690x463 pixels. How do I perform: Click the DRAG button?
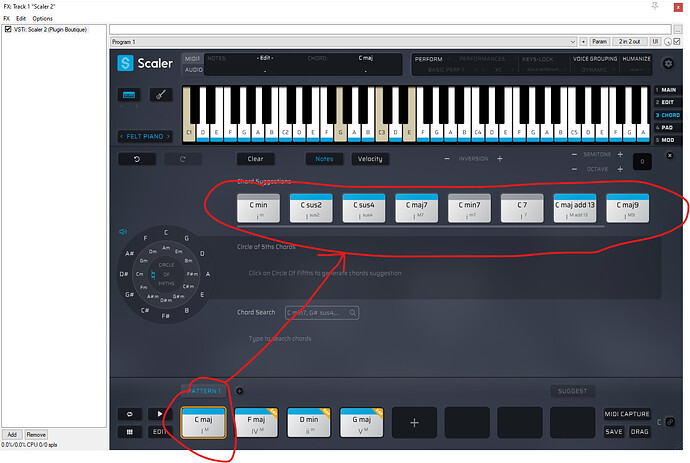(639, 432)
